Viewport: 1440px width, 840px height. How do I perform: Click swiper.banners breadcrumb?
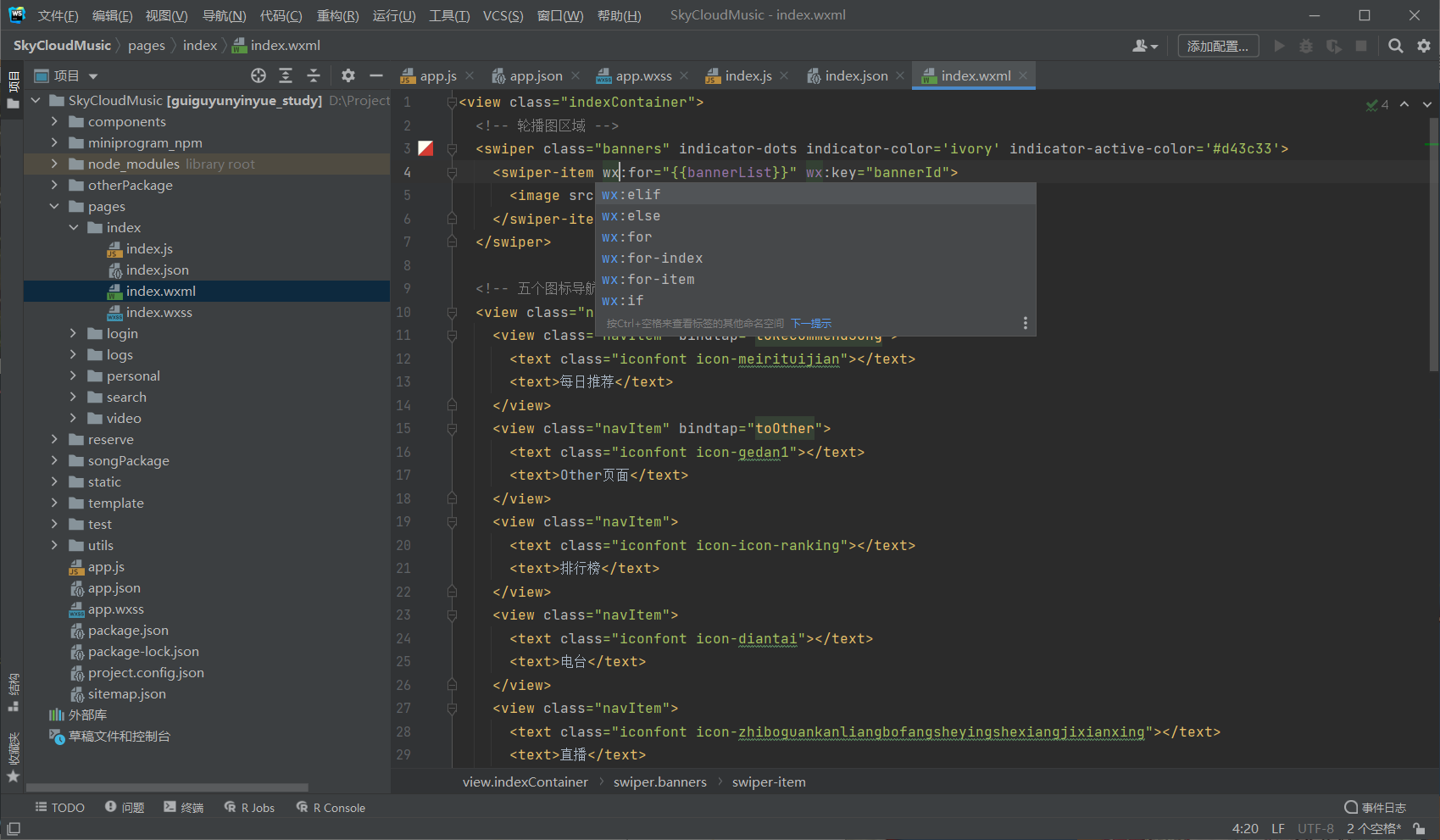pos(659,782)
